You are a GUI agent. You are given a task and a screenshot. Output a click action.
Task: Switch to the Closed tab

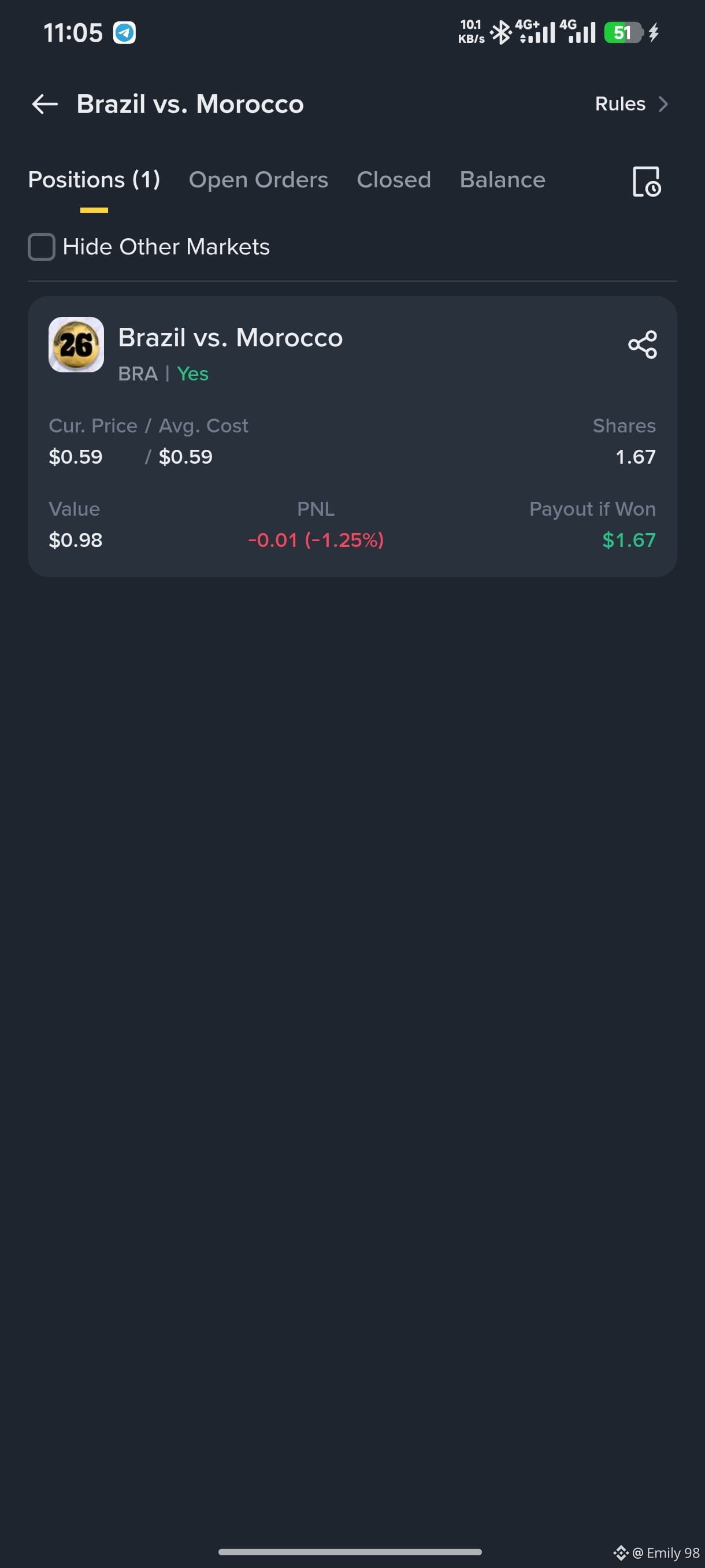(x=394, y=180)
